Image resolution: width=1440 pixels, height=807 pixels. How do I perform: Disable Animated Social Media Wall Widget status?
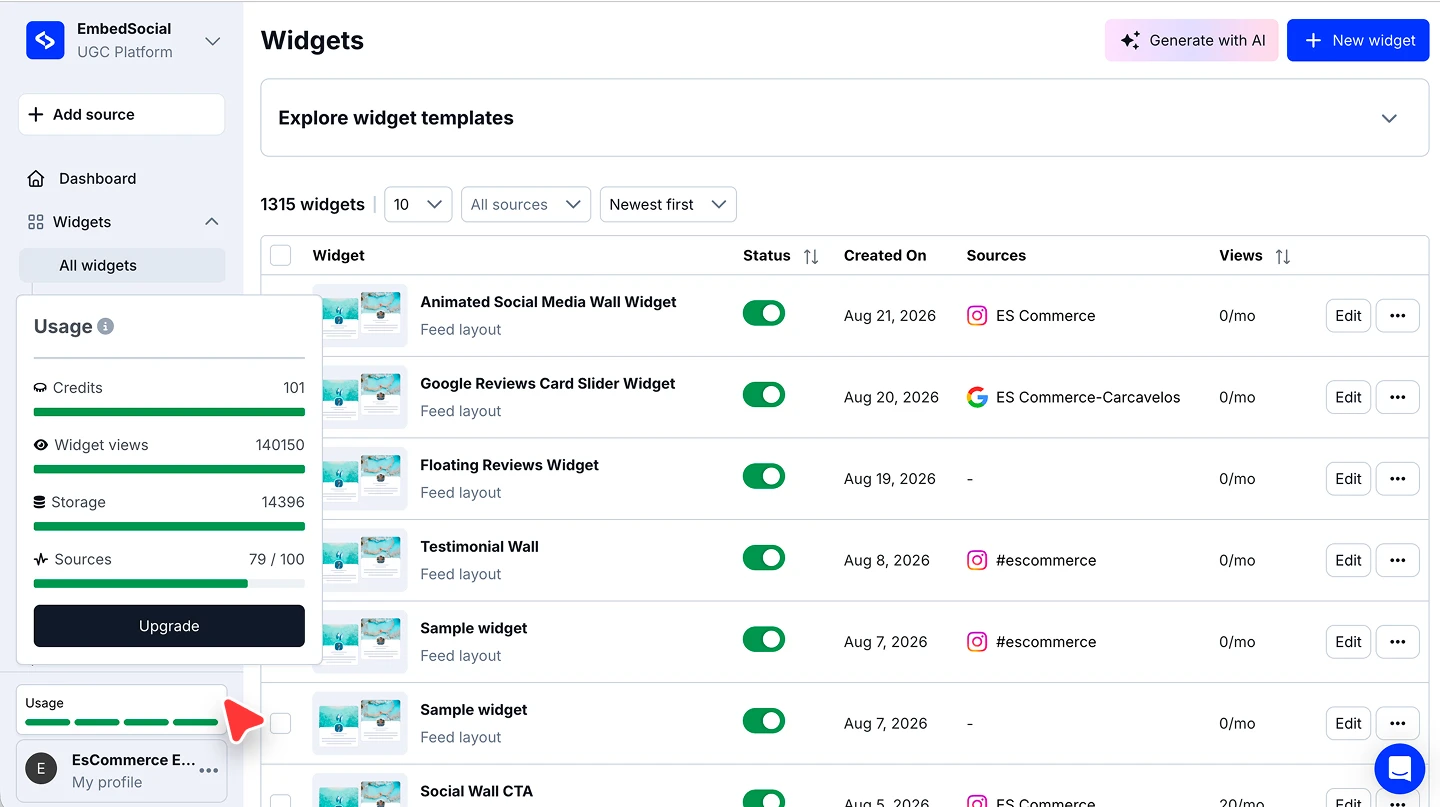click(764, 314)
